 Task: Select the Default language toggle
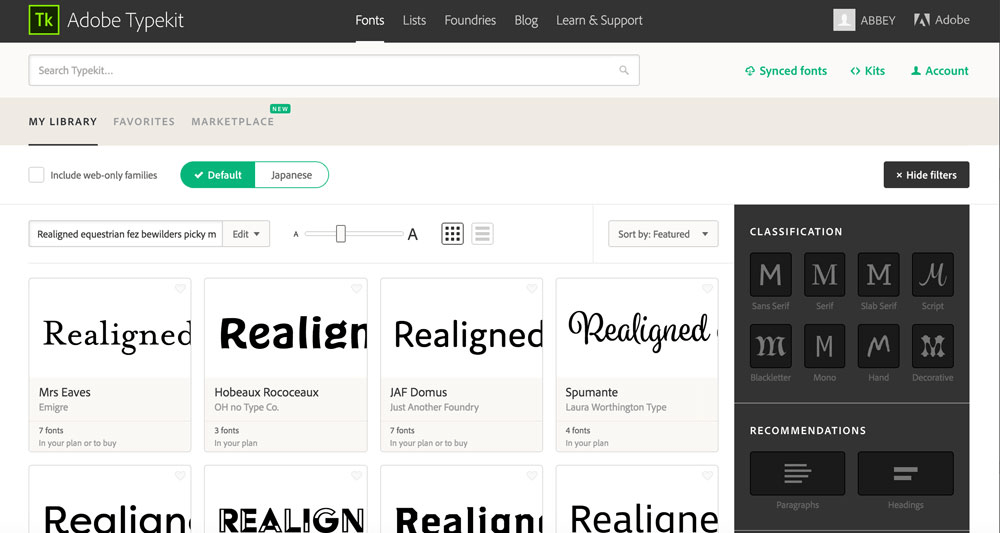pyautogui.click(x=217, y=175)
